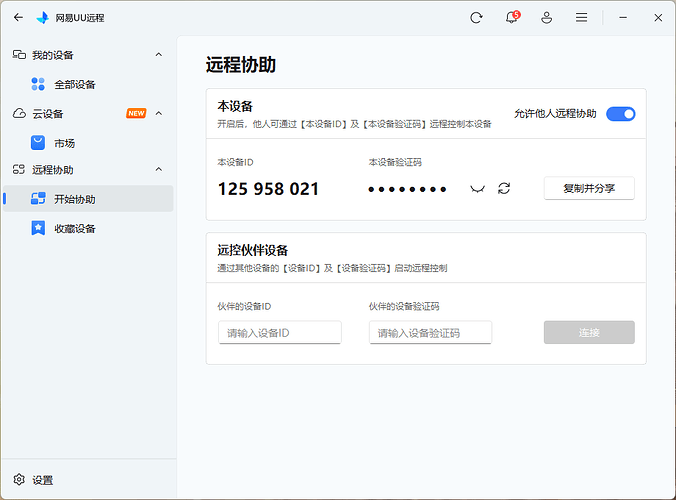Screen dimensions: 676x500
Task: Click the 云设备 cloud icon
Action: [x=19, y=113]
